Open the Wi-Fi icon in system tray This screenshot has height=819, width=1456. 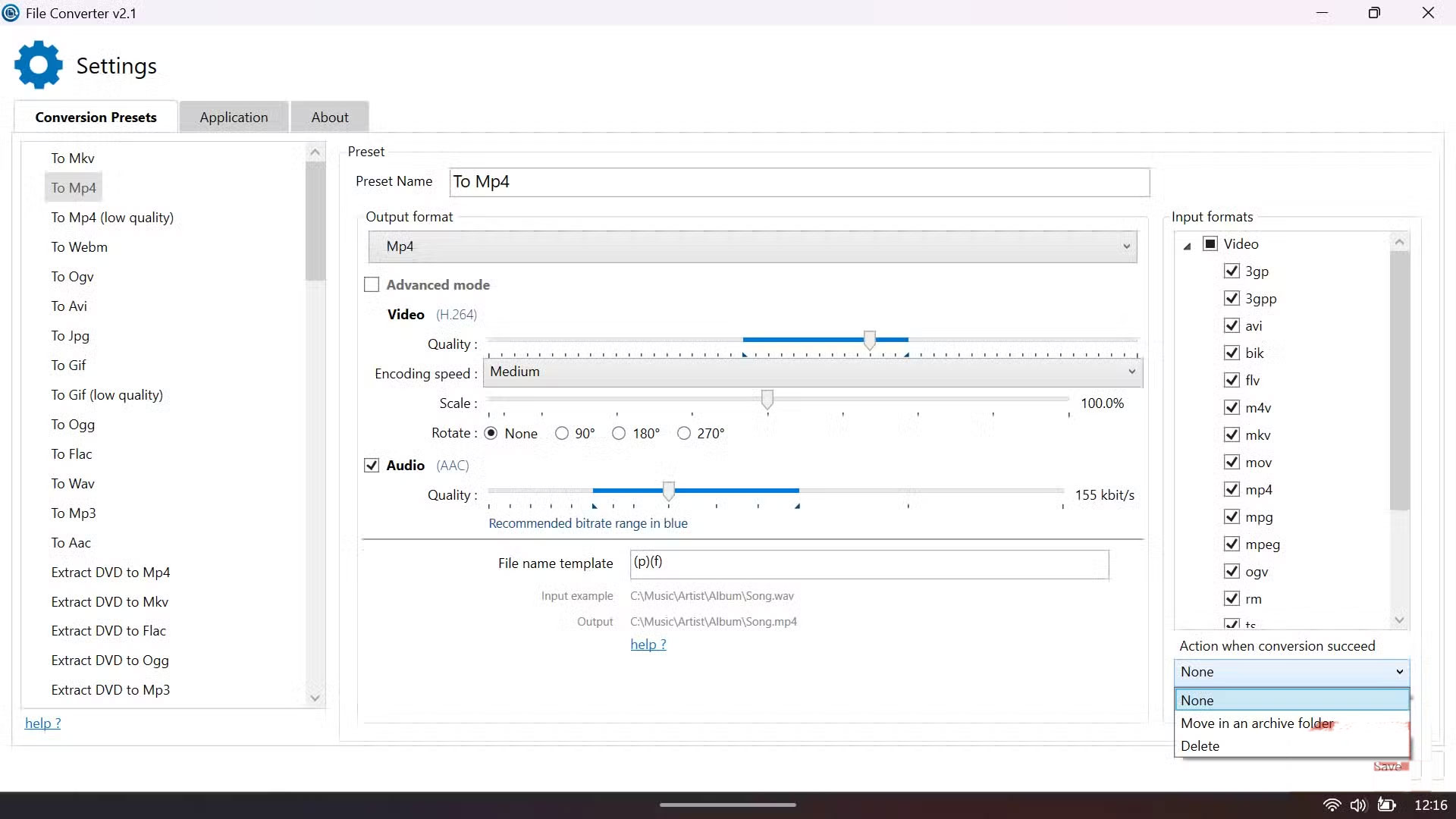pos(1332,805)
